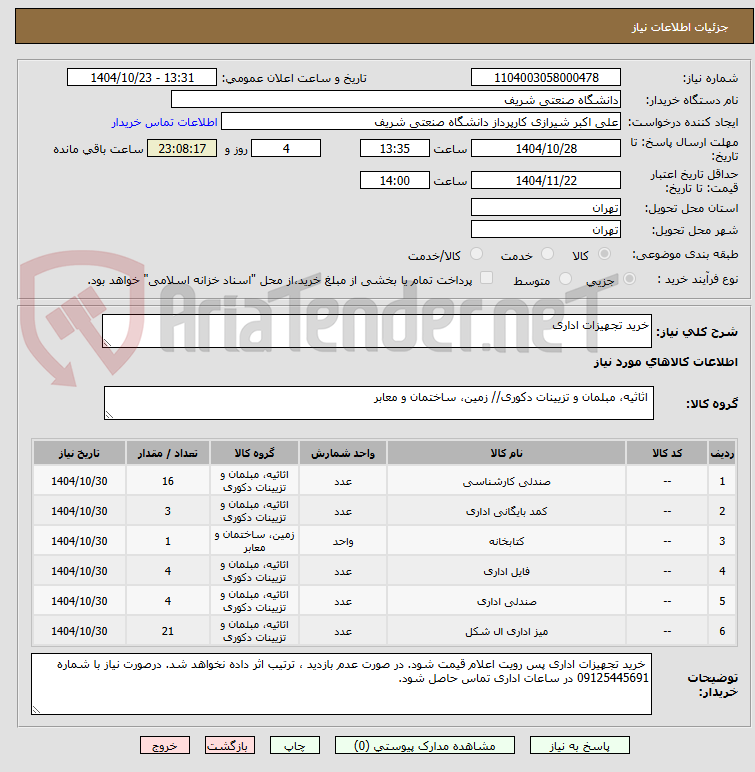The image size is (755, 772).
Task: Click the تعداد / مقدار column header
Action: (x=167, y=453)
